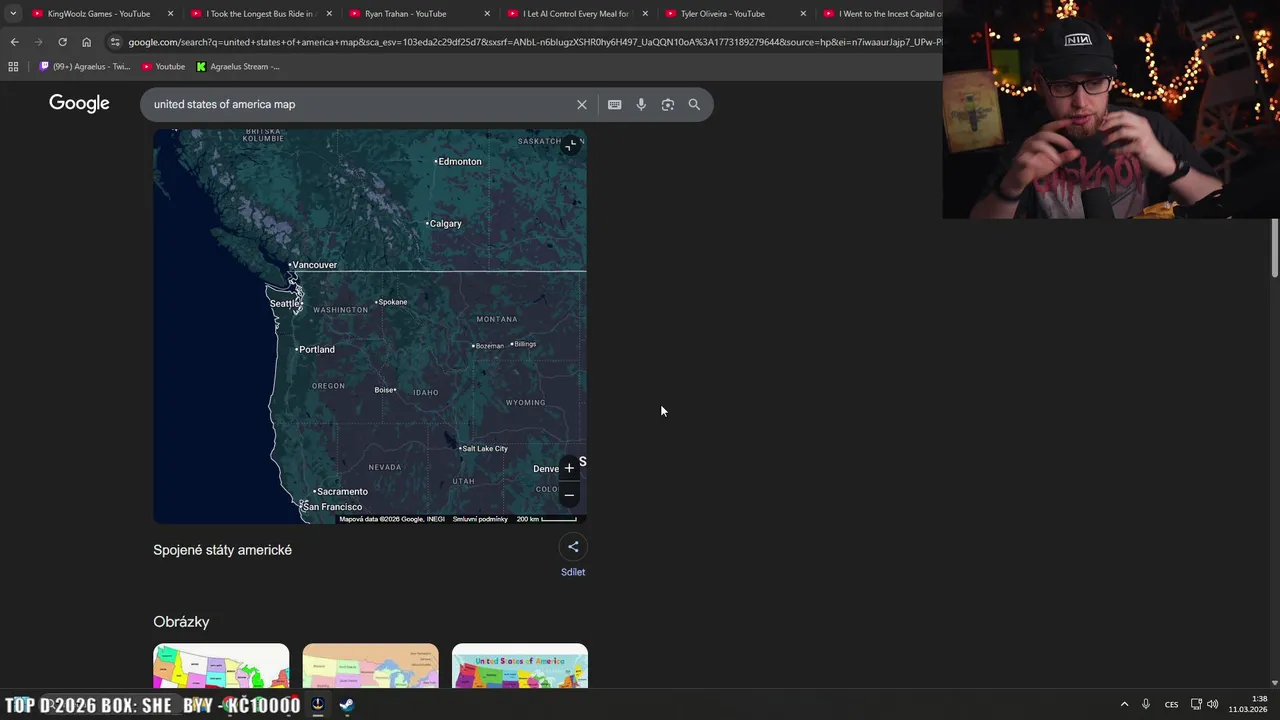Click the Portland label on the map
This screenshot has height=720, width=1280.
[x=316, y=349]
